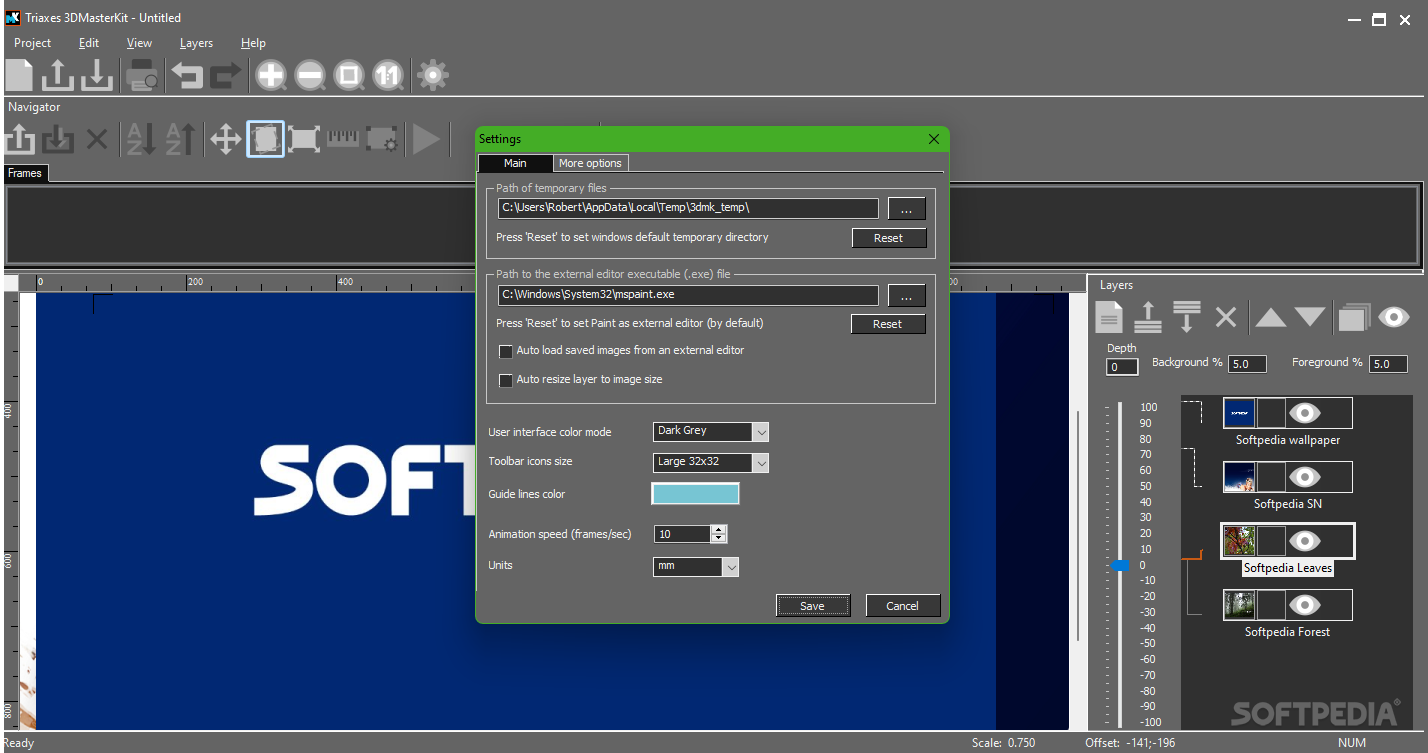Open the ruler measurement tool
Image resolution: width=1428 pixels, height=753 pixels.
coord(343,140)
